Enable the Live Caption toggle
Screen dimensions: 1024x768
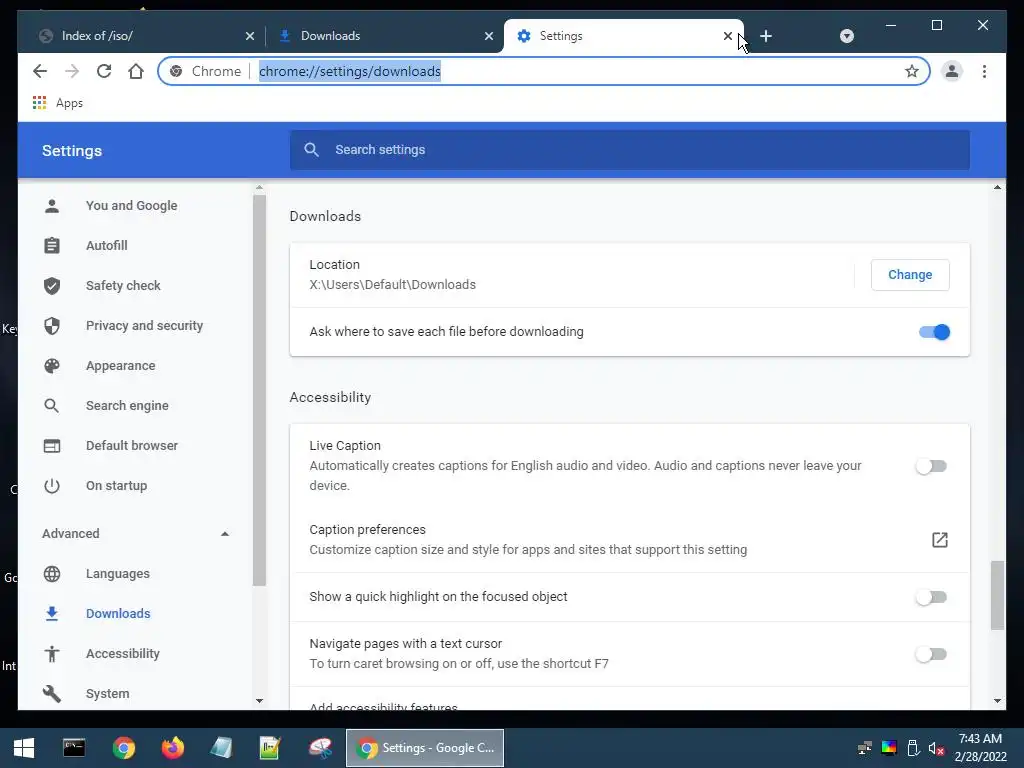coord(931,466)
